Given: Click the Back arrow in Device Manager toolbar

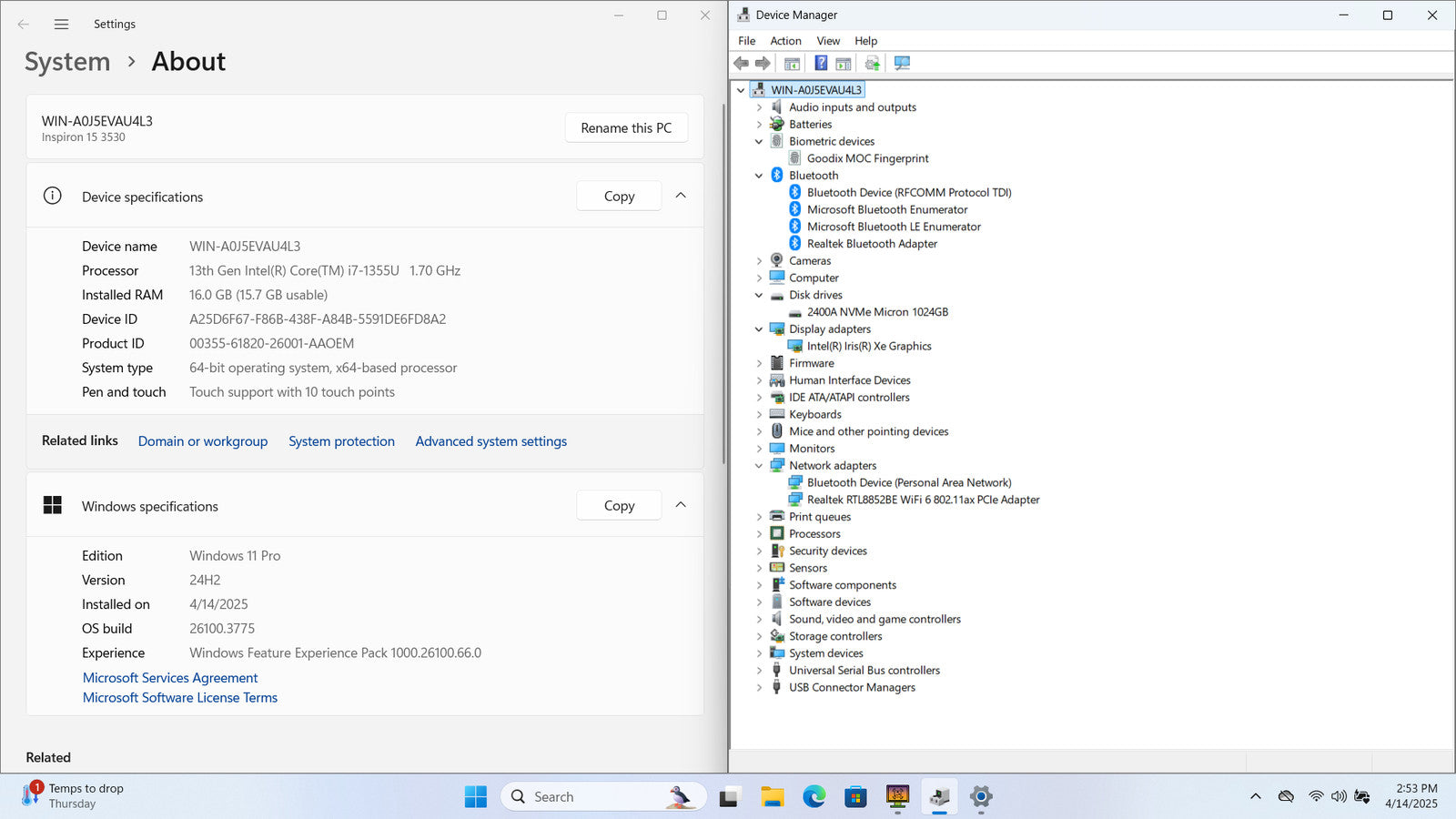Looking at the screenshot, I should click(742, 63).
